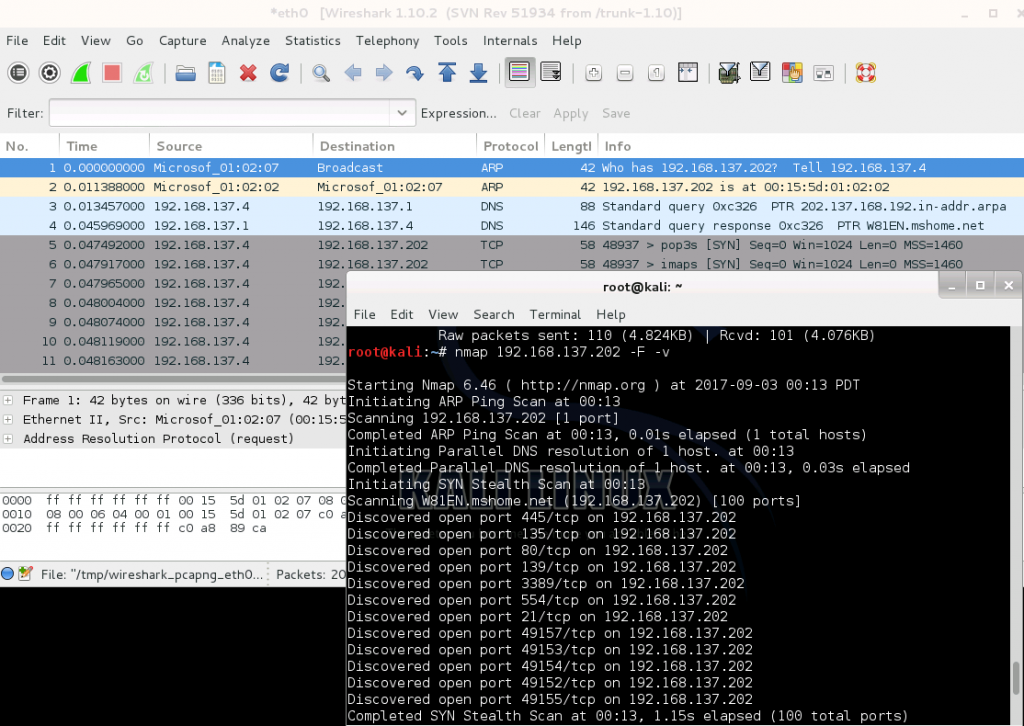Sort packets by Protocol column header

tap(510, 146)
